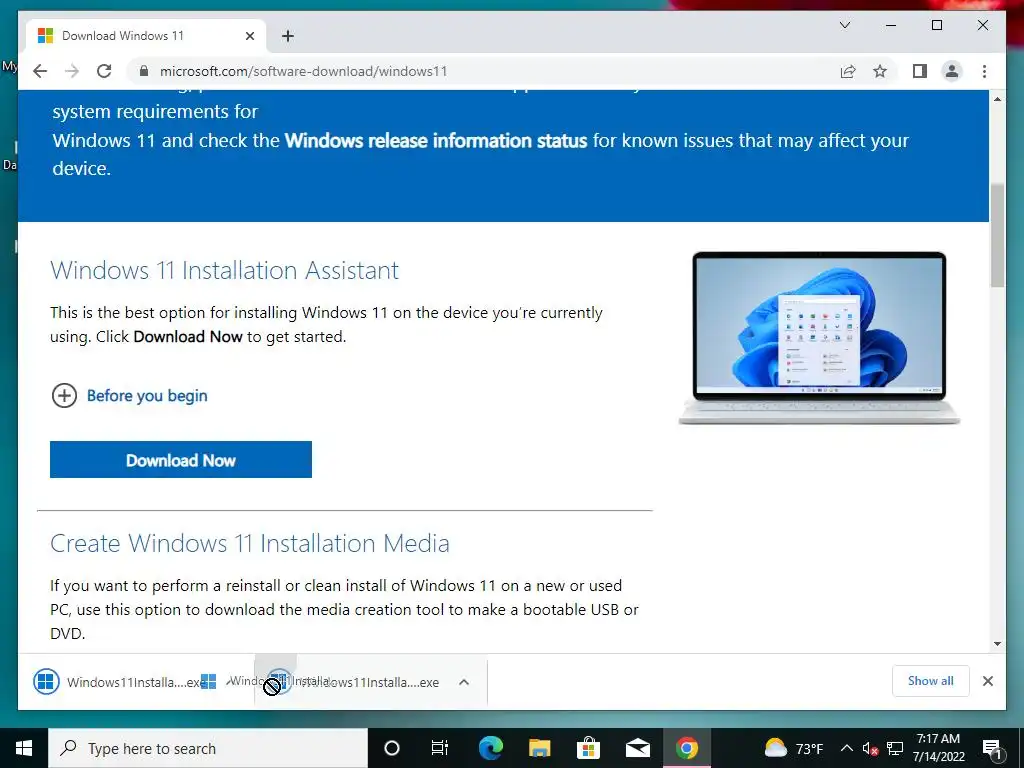Open Cortana from the taskbar
Viewport: 1024px width, 768px height.
click(392, 748)
